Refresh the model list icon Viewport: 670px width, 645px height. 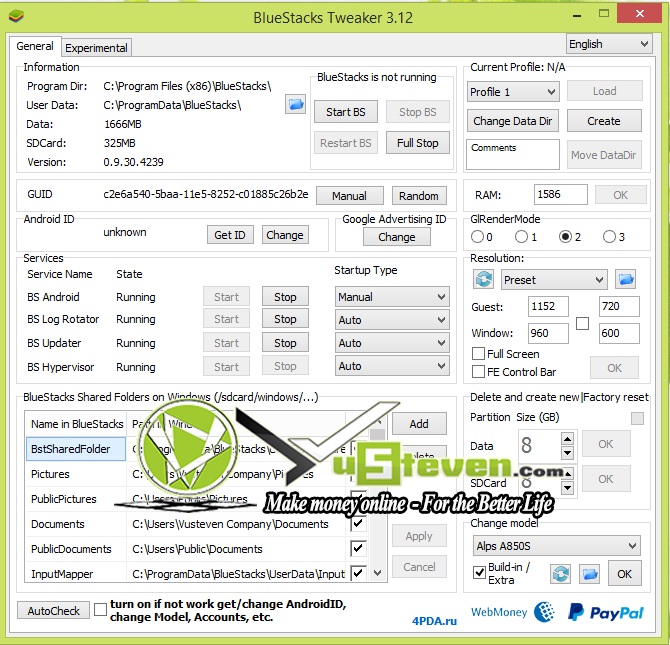click(x=560, y=574)
